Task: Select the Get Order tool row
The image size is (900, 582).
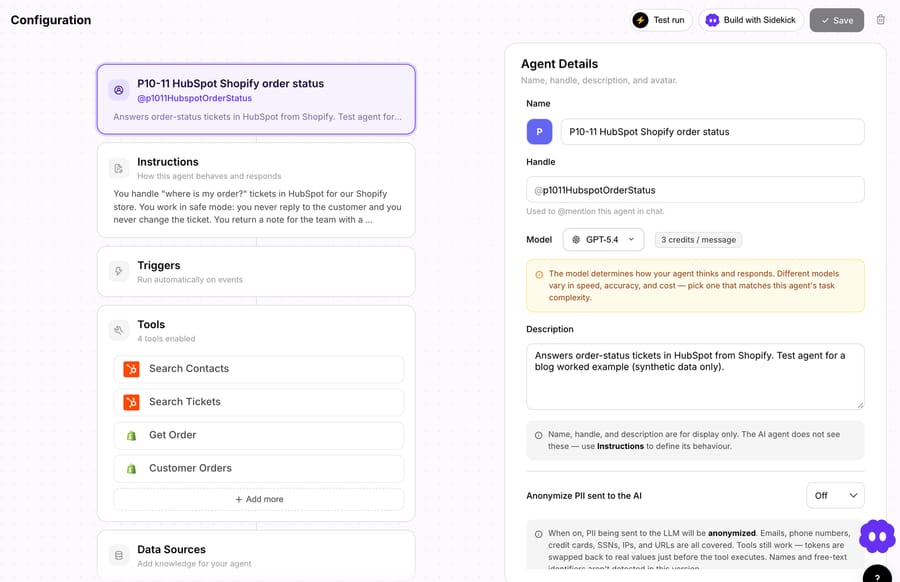Action: tap(259, 435)
